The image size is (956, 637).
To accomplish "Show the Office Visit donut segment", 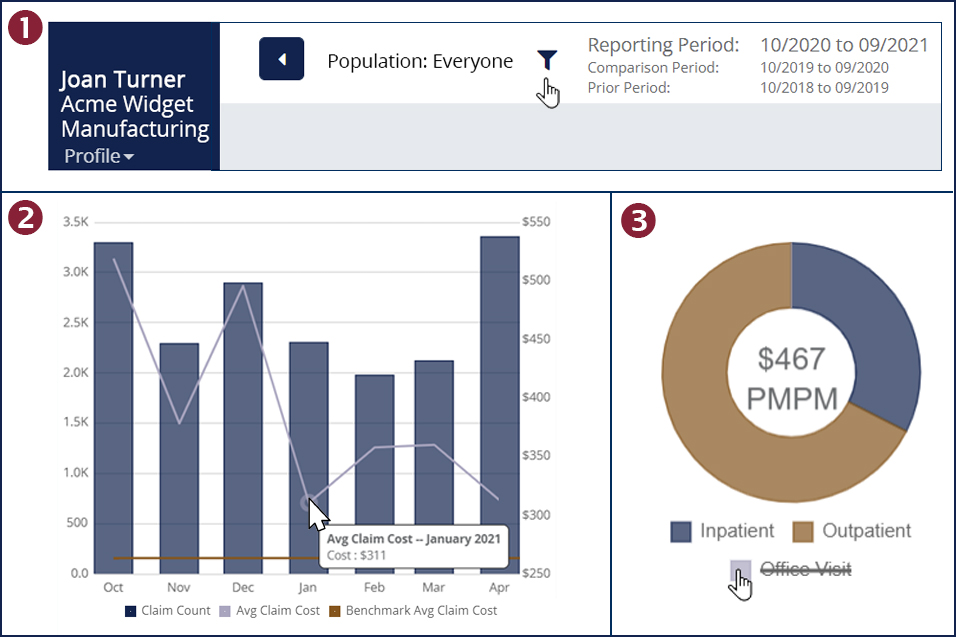I will (792, 570).
